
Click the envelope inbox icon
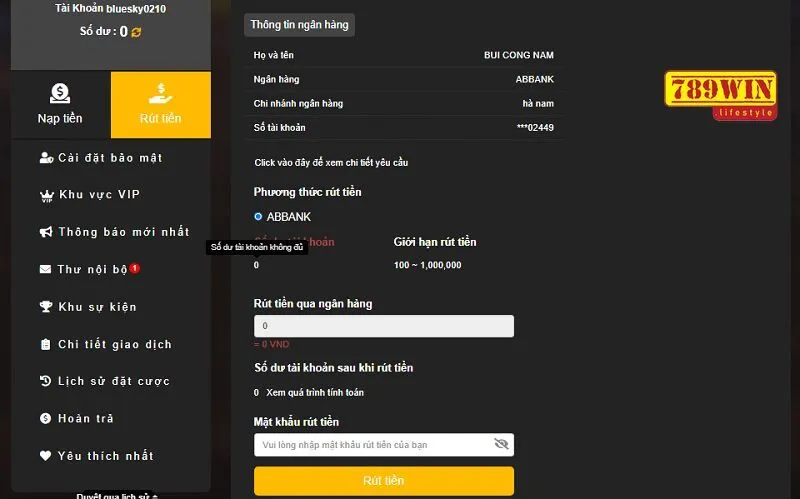(x=46, y=270)
